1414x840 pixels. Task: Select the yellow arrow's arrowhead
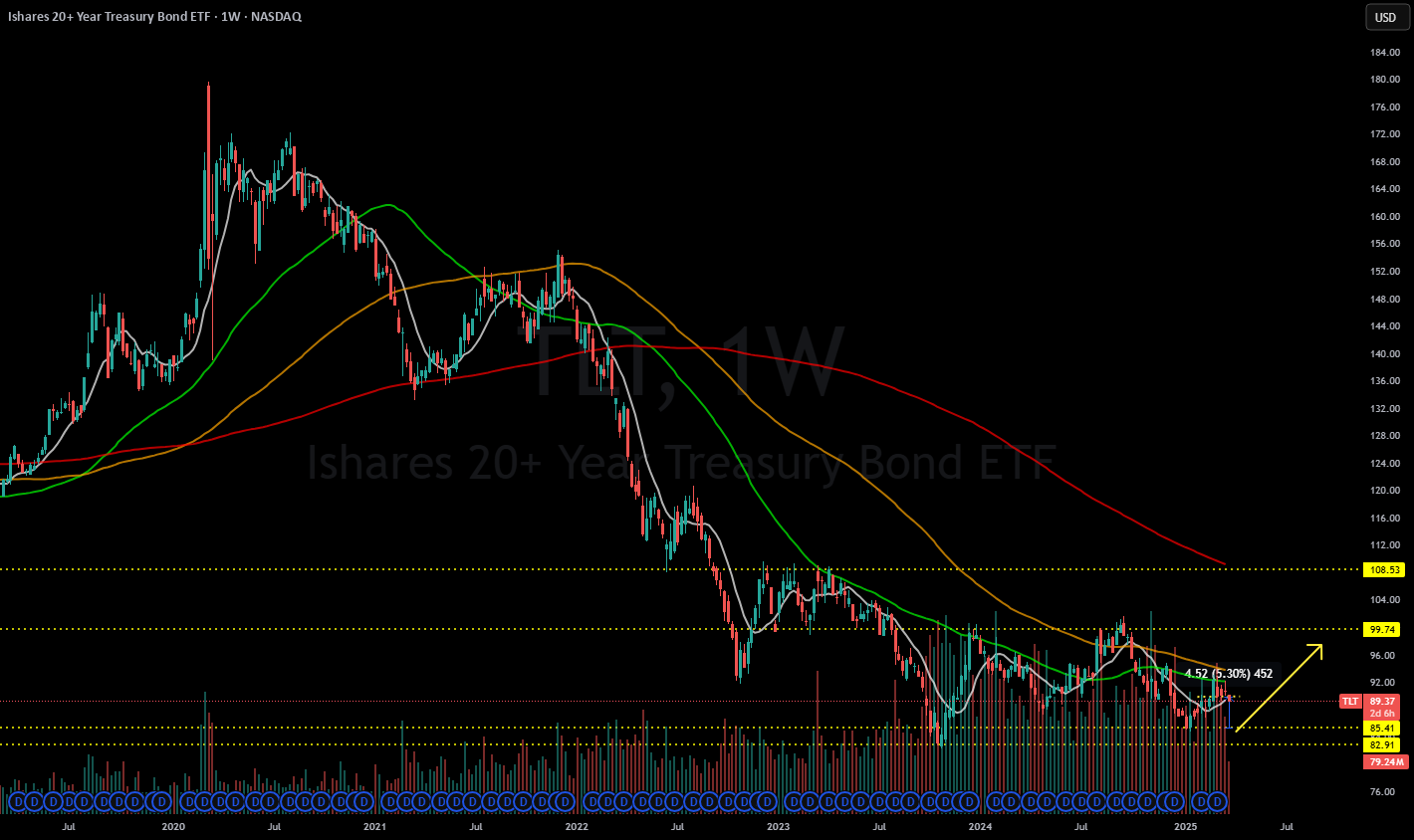pos(1316,651)
